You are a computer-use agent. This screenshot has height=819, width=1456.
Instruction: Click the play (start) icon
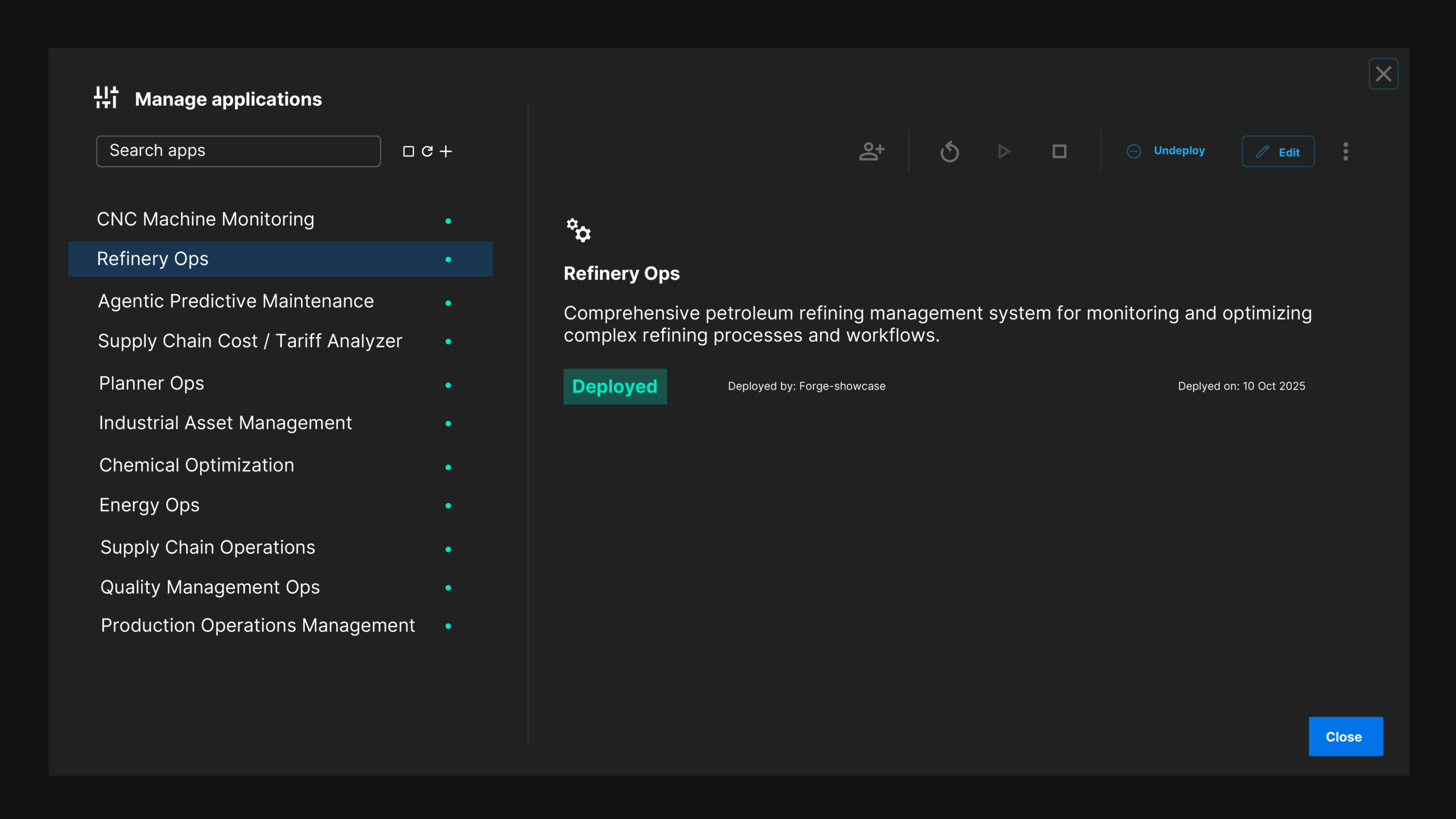coord(1004,151)
